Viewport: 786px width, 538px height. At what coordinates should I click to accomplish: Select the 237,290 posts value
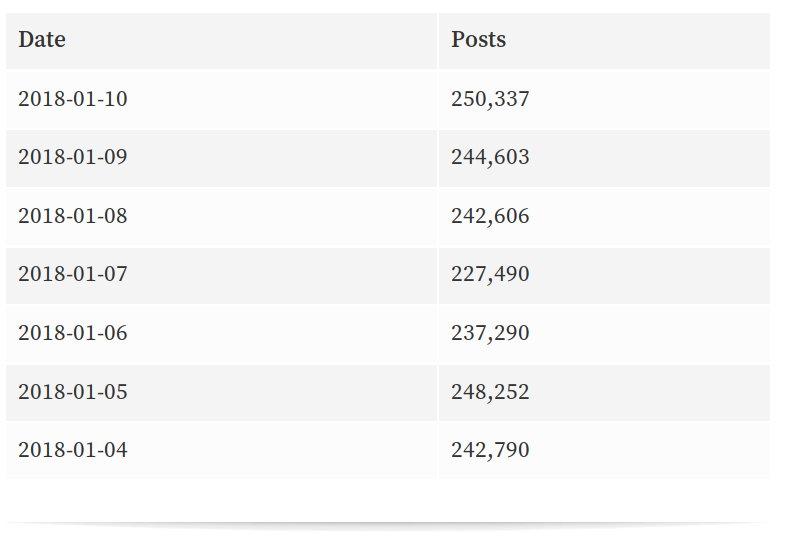pos(490,333)
